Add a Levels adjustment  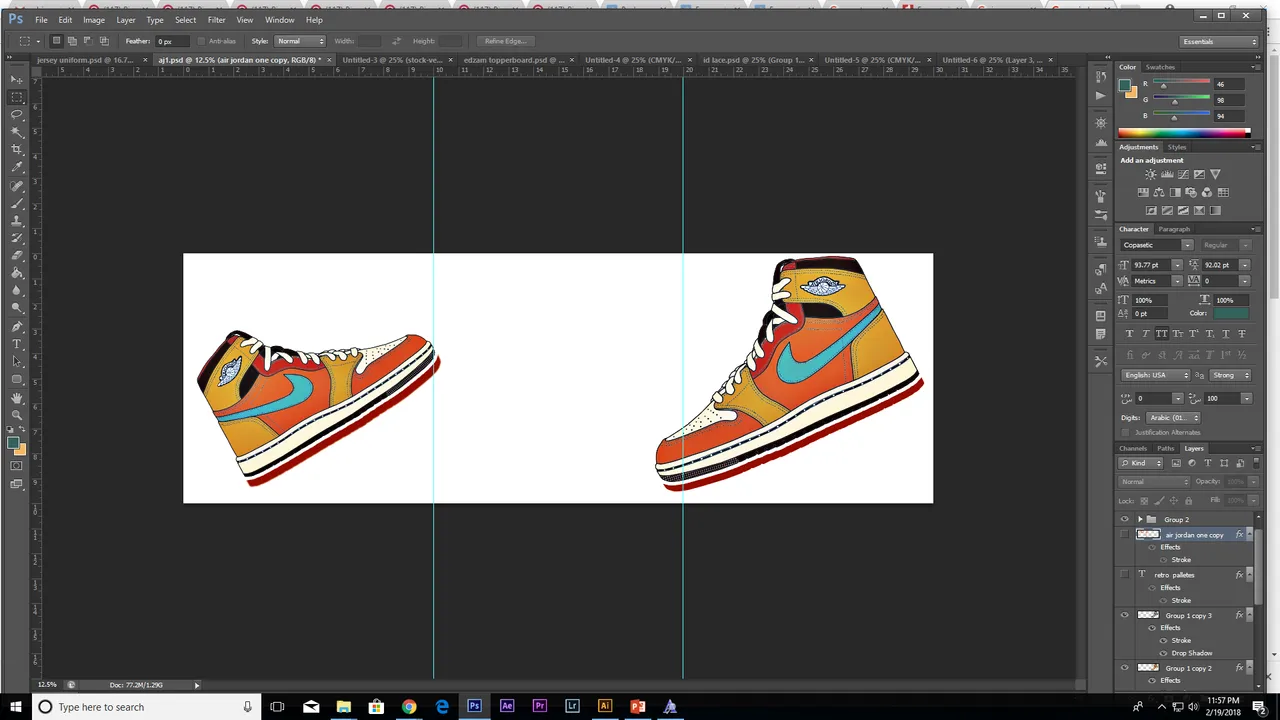pos(1167,174)
